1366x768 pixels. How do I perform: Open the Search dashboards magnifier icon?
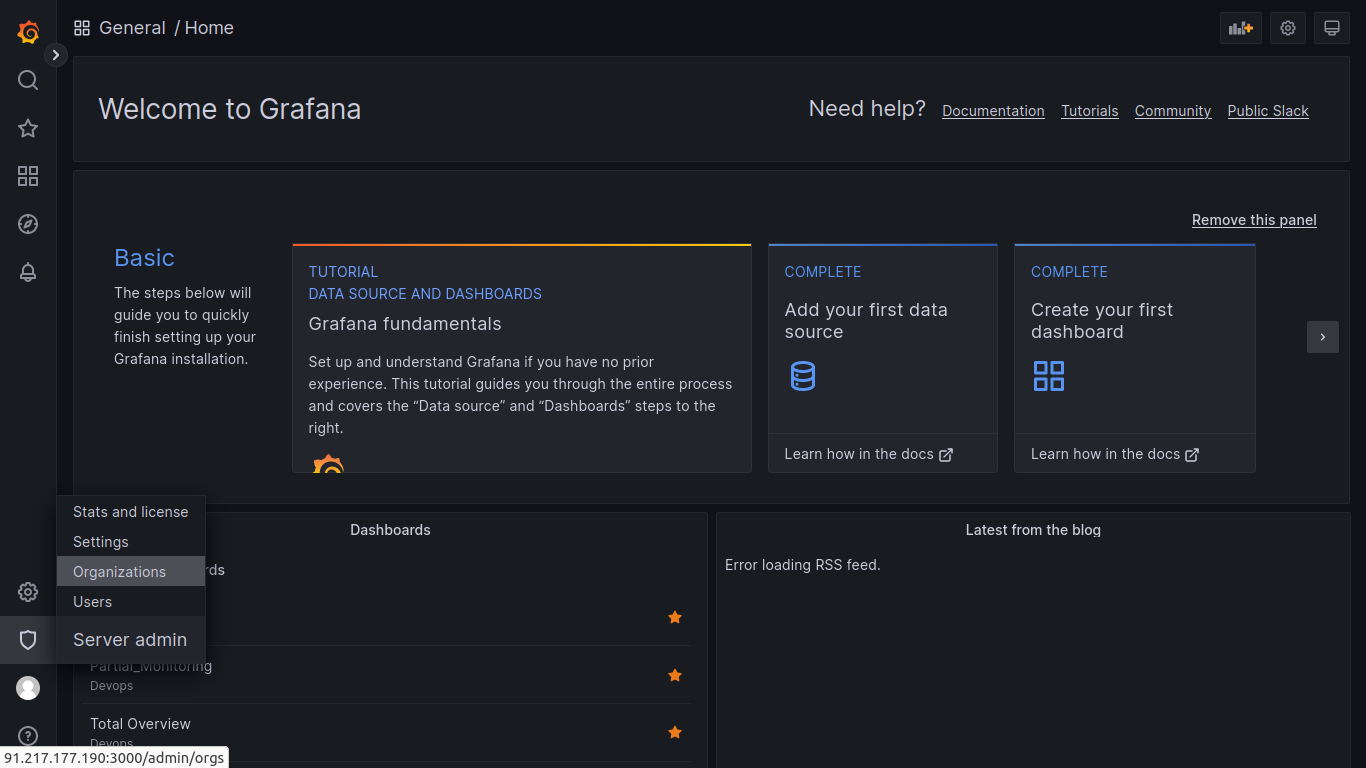(28, 80)
